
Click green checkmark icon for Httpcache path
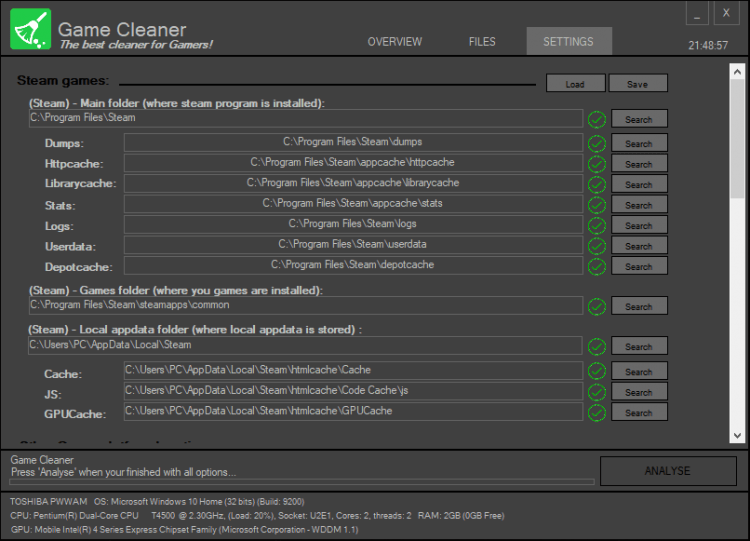[597, 164]
